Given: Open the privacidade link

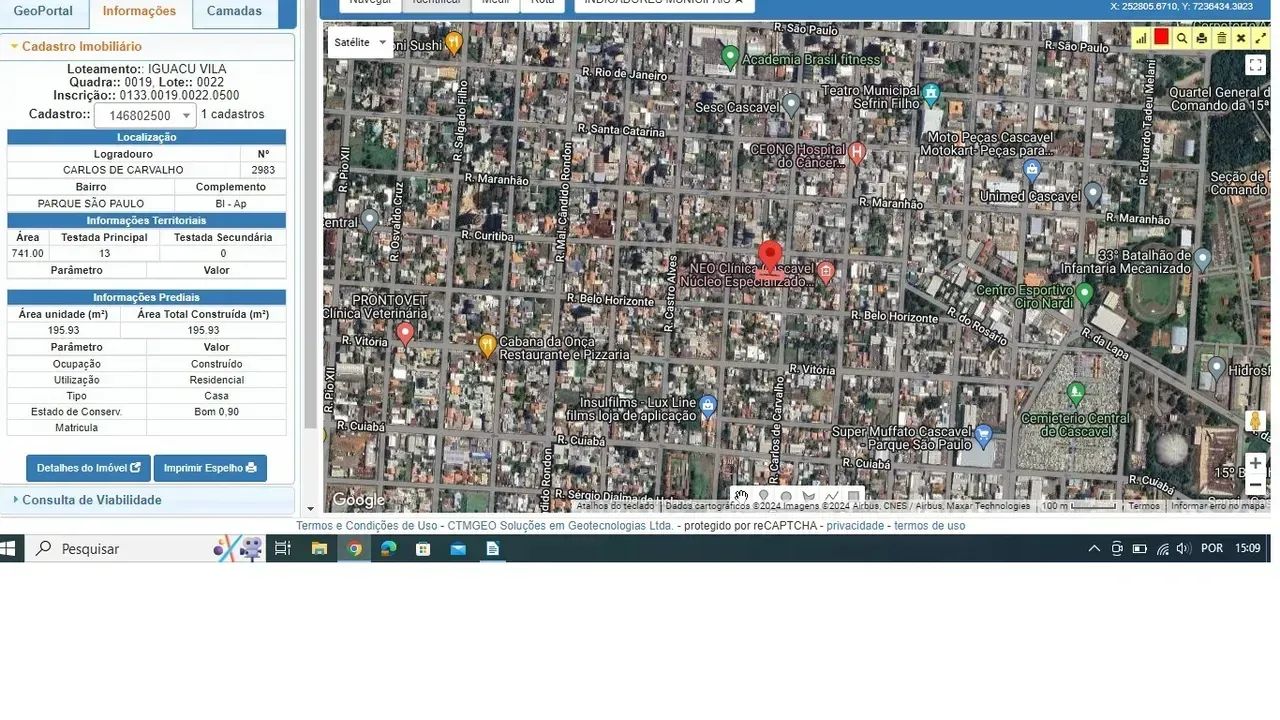Looking at the screenshot, I should (x=855, y=526).
